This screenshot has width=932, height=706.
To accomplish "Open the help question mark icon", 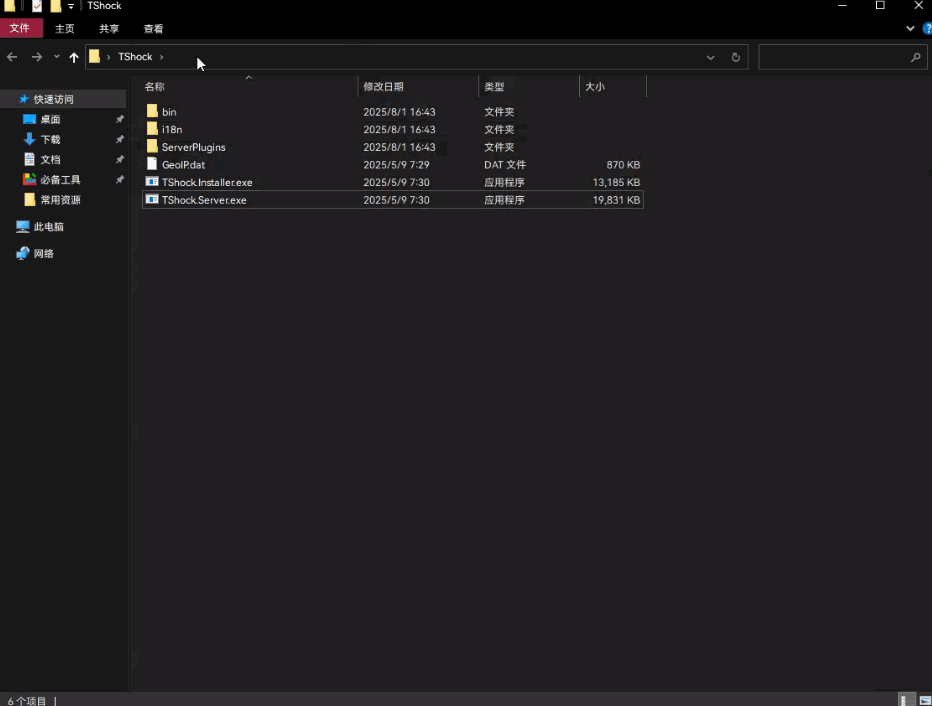I will tap(927, 28).
